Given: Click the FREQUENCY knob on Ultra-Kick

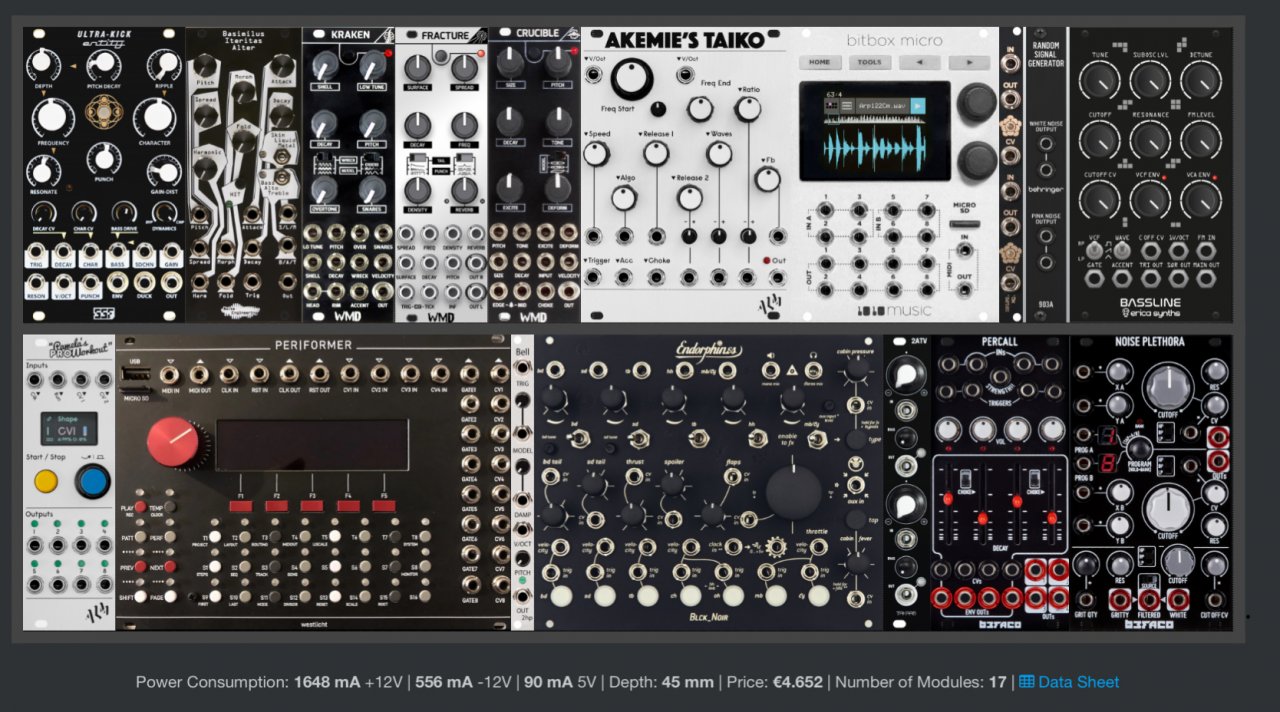Looking at the screenshot, I should 53,118.
